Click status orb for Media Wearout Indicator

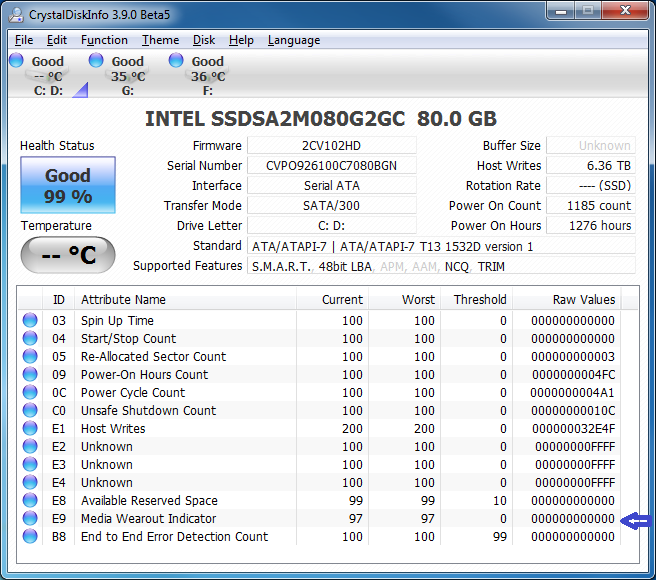(30, 518)
